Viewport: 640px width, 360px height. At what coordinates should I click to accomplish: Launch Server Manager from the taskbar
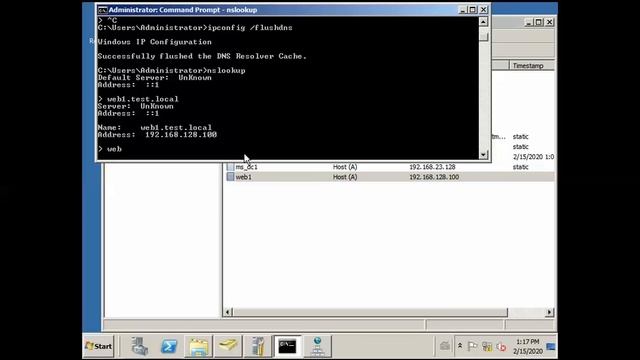(139, 346)
